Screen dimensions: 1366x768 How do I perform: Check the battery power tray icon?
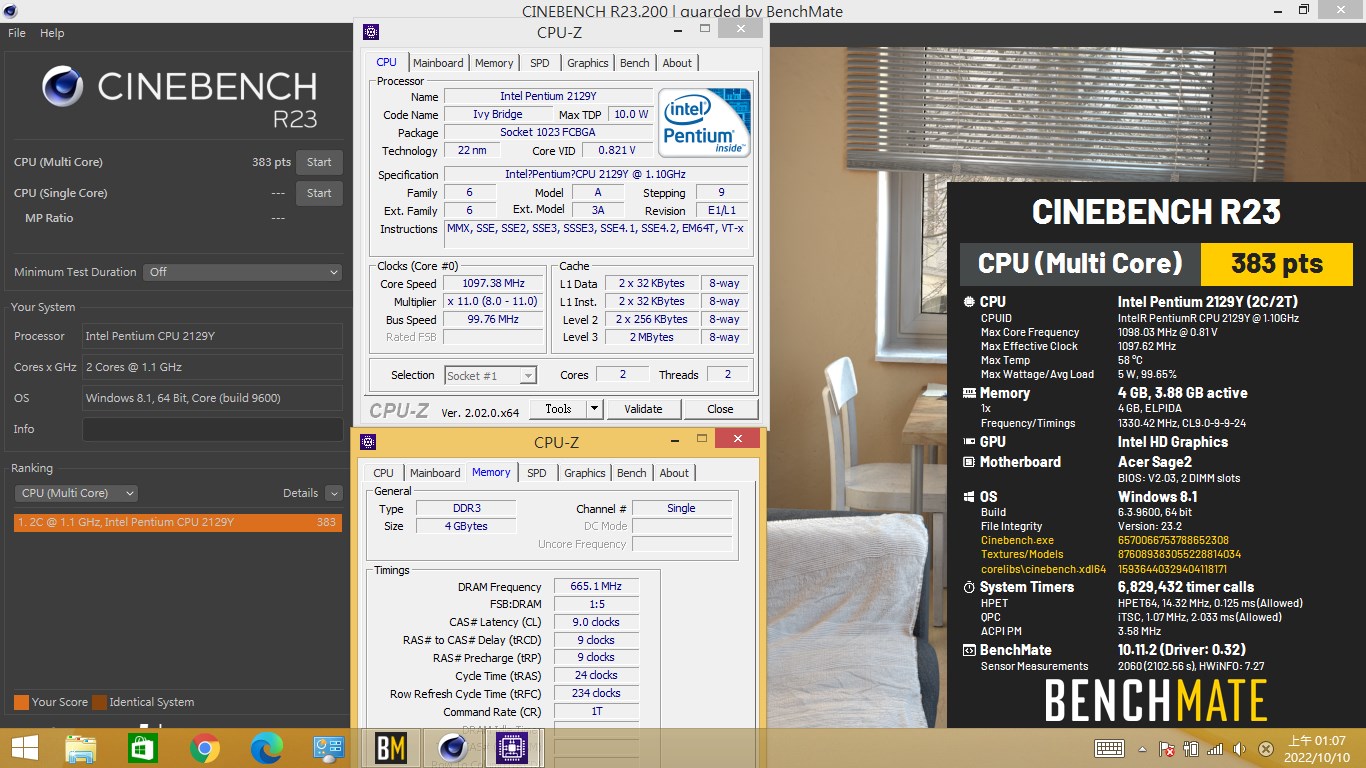pos(1191,748)
